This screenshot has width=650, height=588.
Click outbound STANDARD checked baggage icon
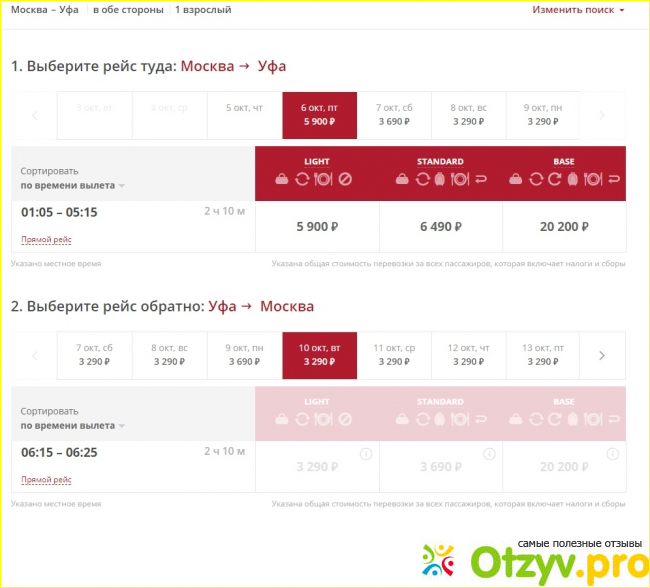(x=440, y=179)
